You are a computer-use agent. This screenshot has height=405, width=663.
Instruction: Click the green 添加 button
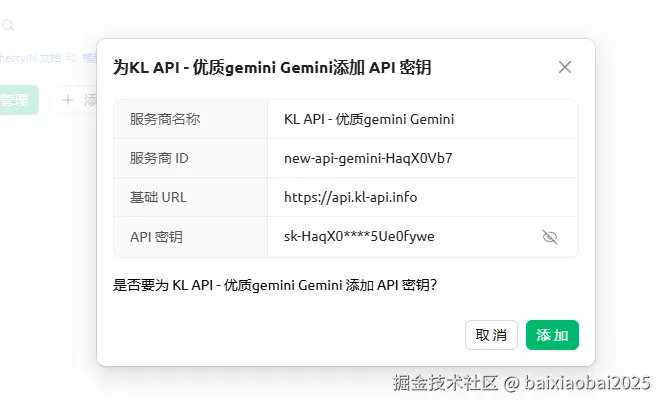[x=552, y=335]
